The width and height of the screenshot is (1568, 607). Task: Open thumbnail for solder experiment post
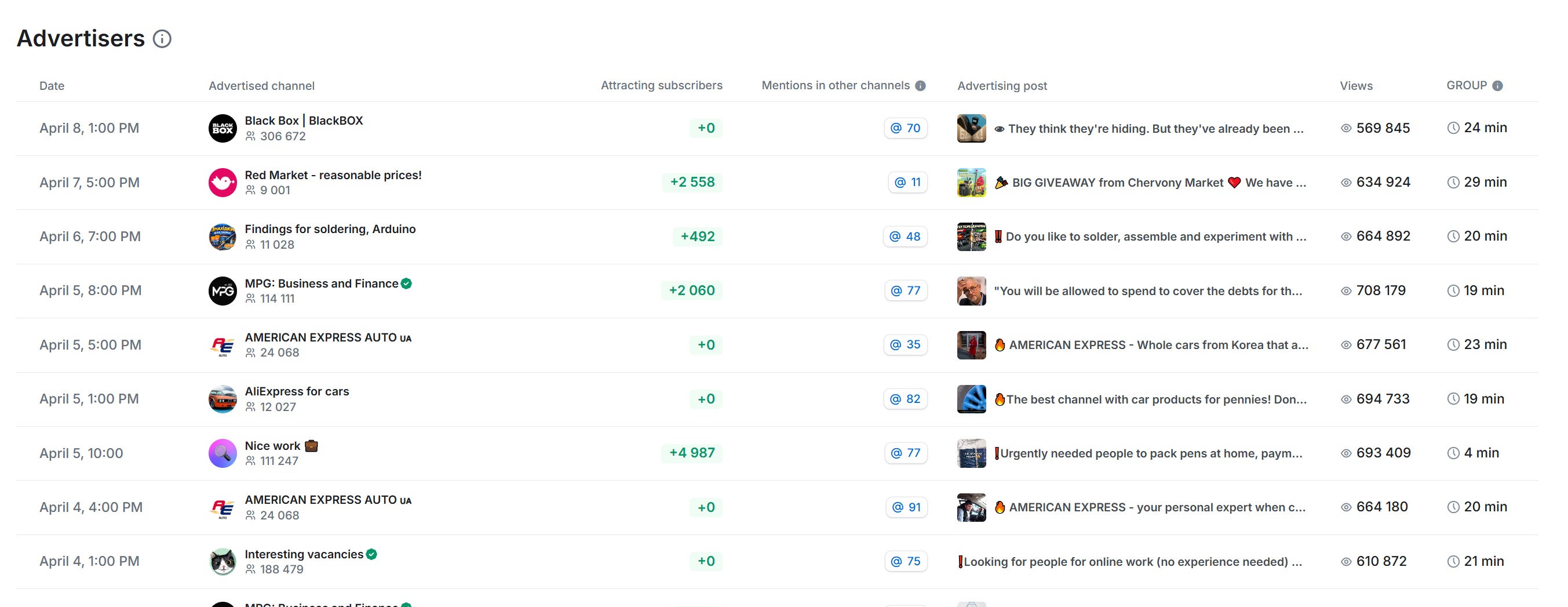(x=972, y=237)
